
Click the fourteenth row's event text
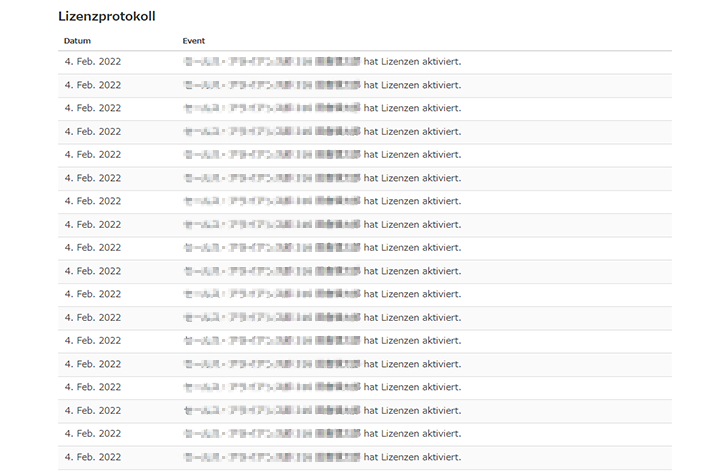(412, 364)
